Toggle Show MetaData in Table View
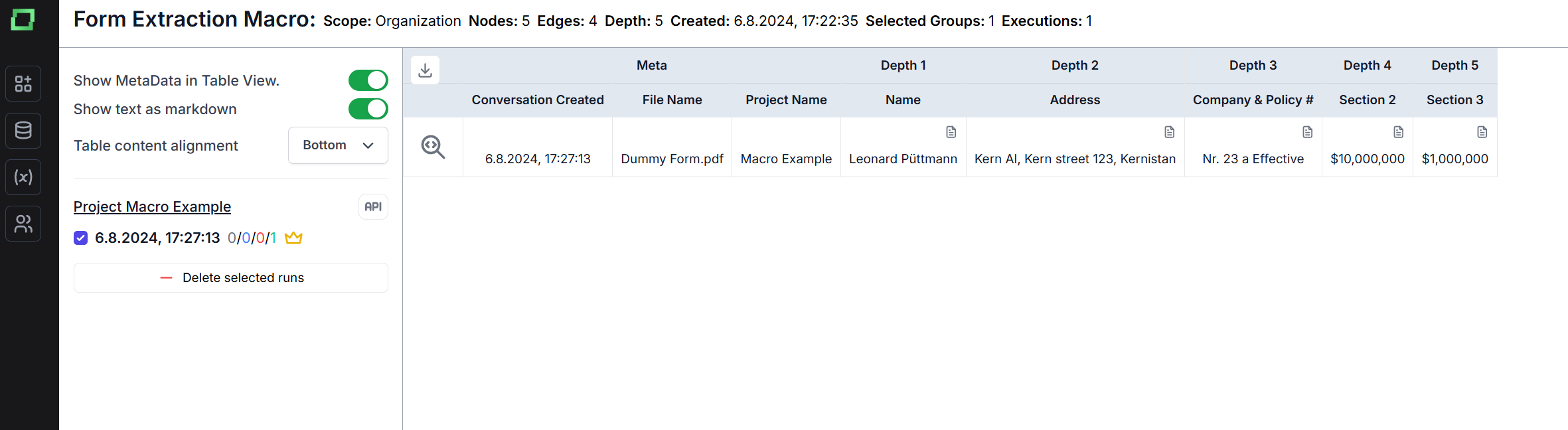1568x430 pixels. click(368, 80)
